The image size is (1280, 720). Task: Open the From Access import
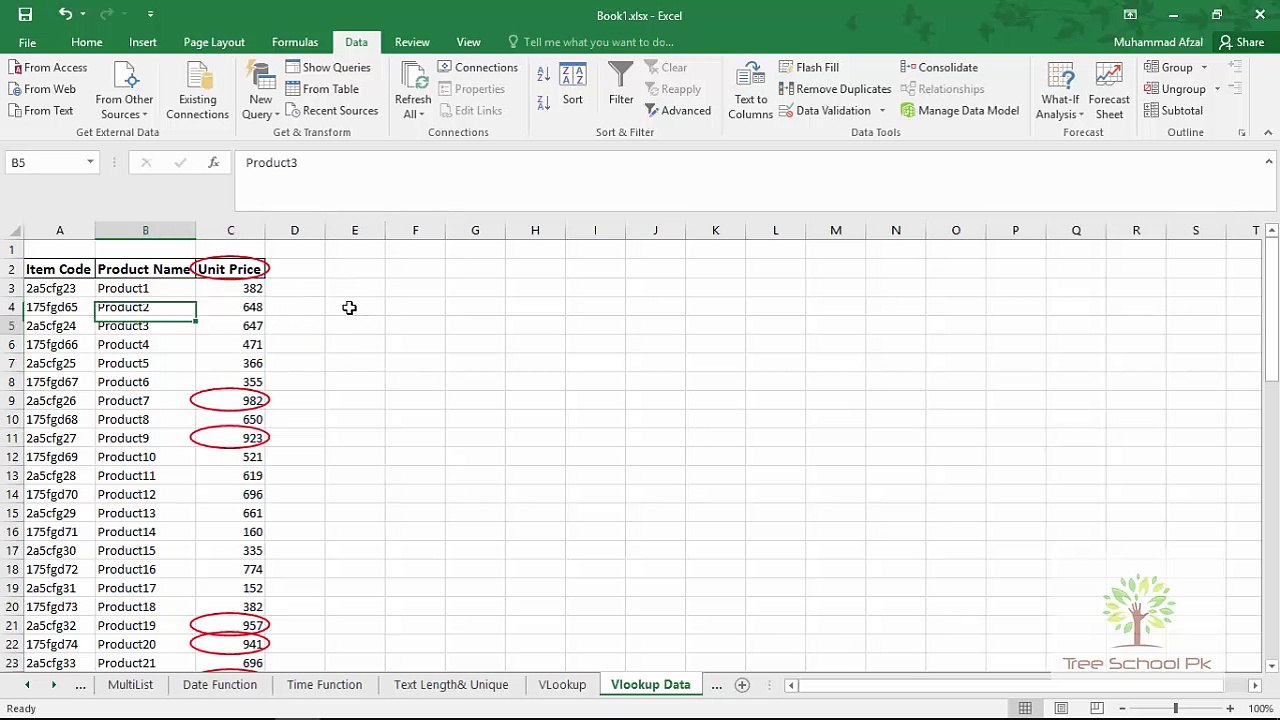[48, 67]
